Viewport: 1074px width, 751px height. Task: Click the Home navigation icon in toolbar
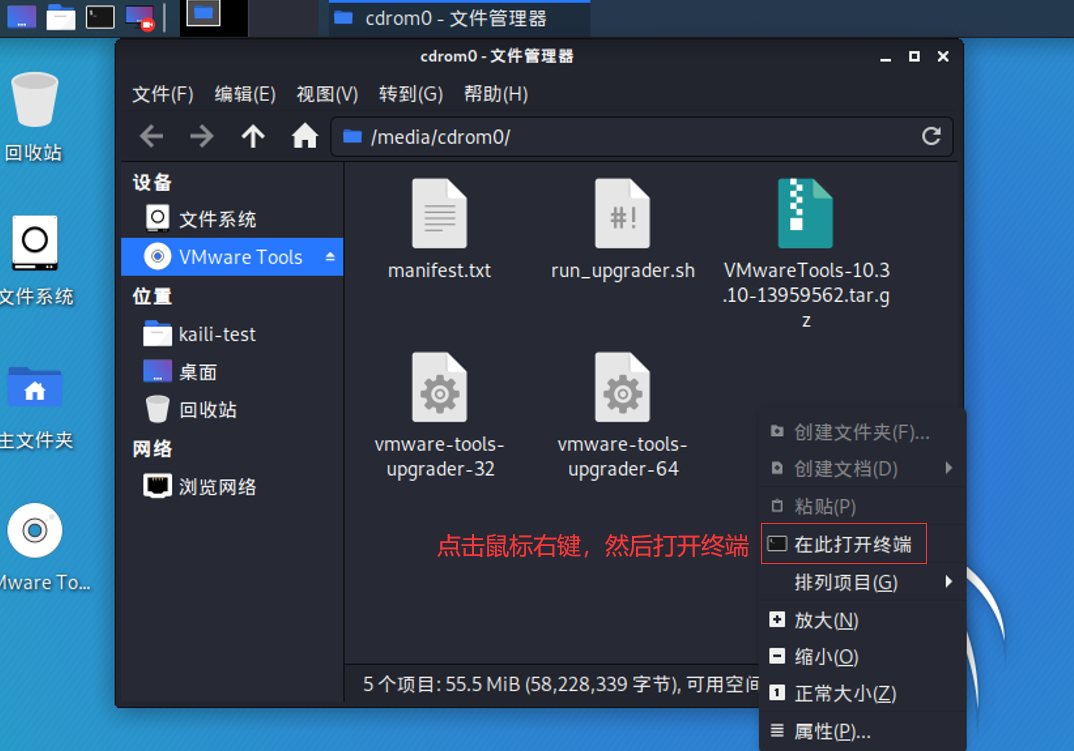click(305, 137)
